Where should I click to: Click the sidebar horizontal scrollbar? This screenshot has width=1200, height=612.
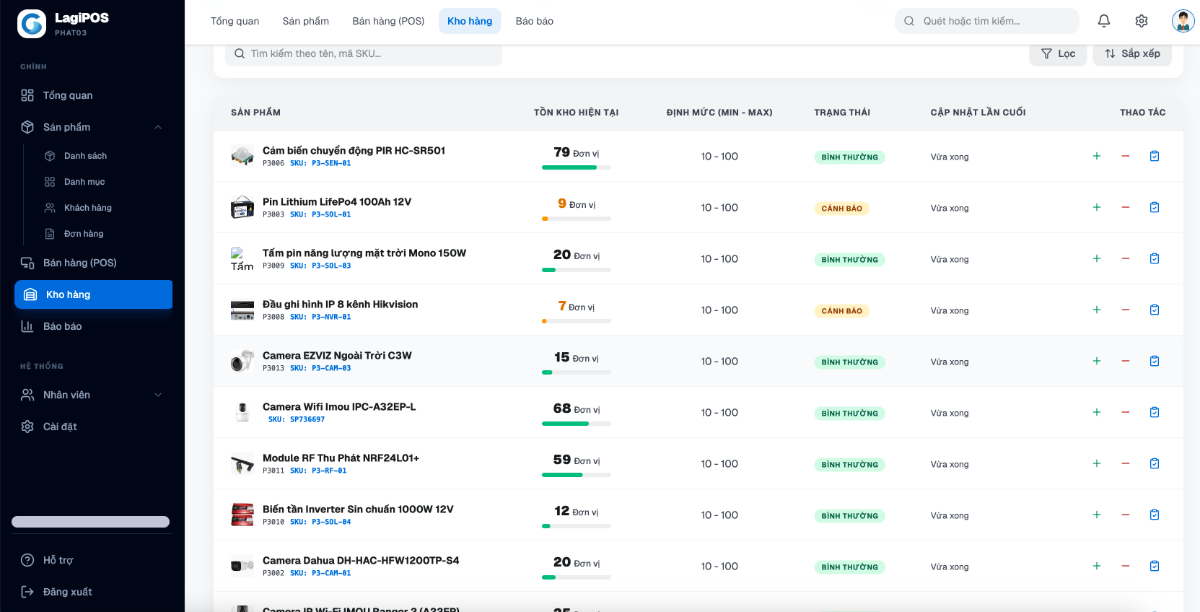[x=90, y=522]
